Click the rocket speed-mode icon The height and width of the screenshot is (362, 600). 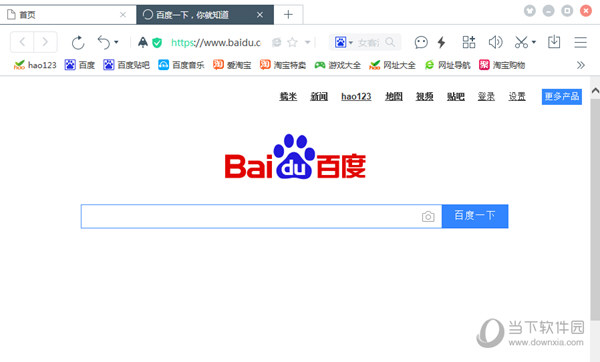pos(143,42)
